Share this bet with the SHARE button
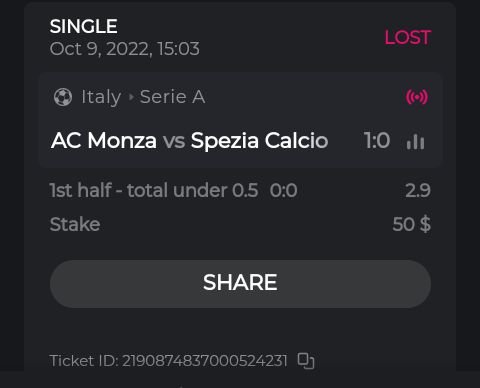The width and height of the screenshot is (480, 388). coord(240,284)
